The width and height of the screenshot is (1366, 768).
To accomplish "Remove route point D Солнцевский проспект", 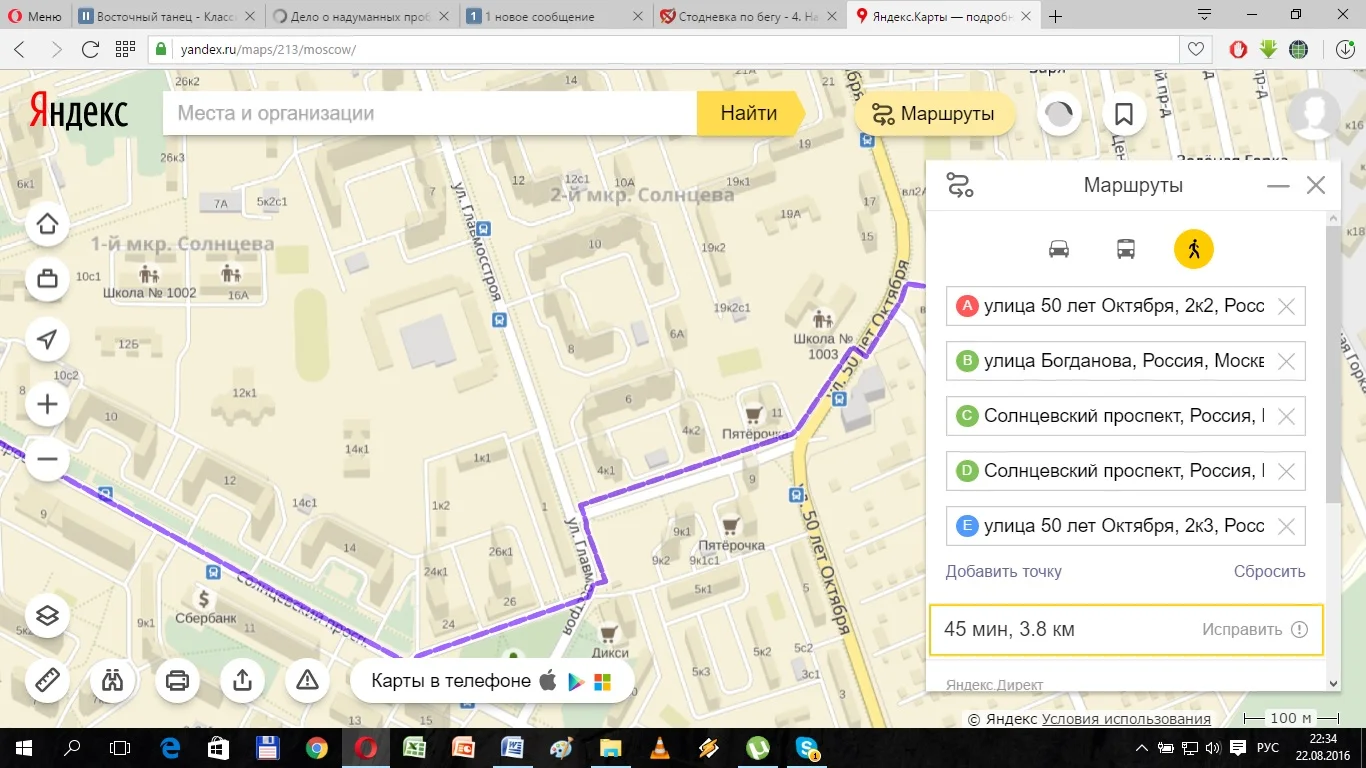I will point(1287,471).
